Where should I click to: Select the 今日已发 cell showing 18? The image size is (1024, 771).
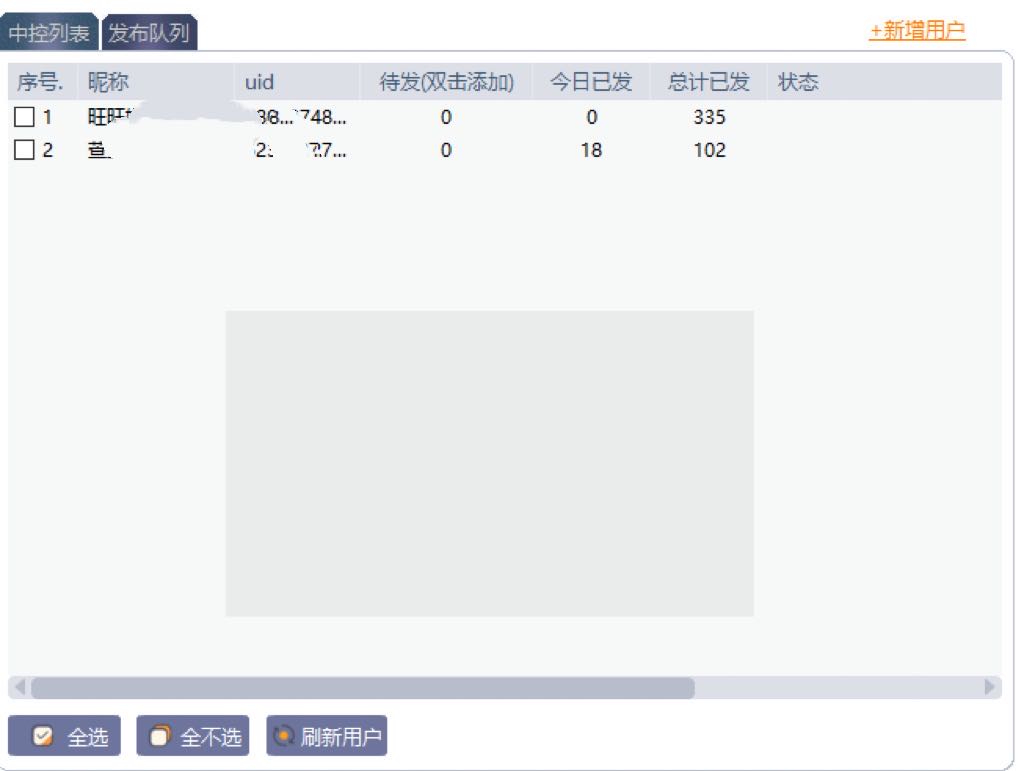click(591, 151)
